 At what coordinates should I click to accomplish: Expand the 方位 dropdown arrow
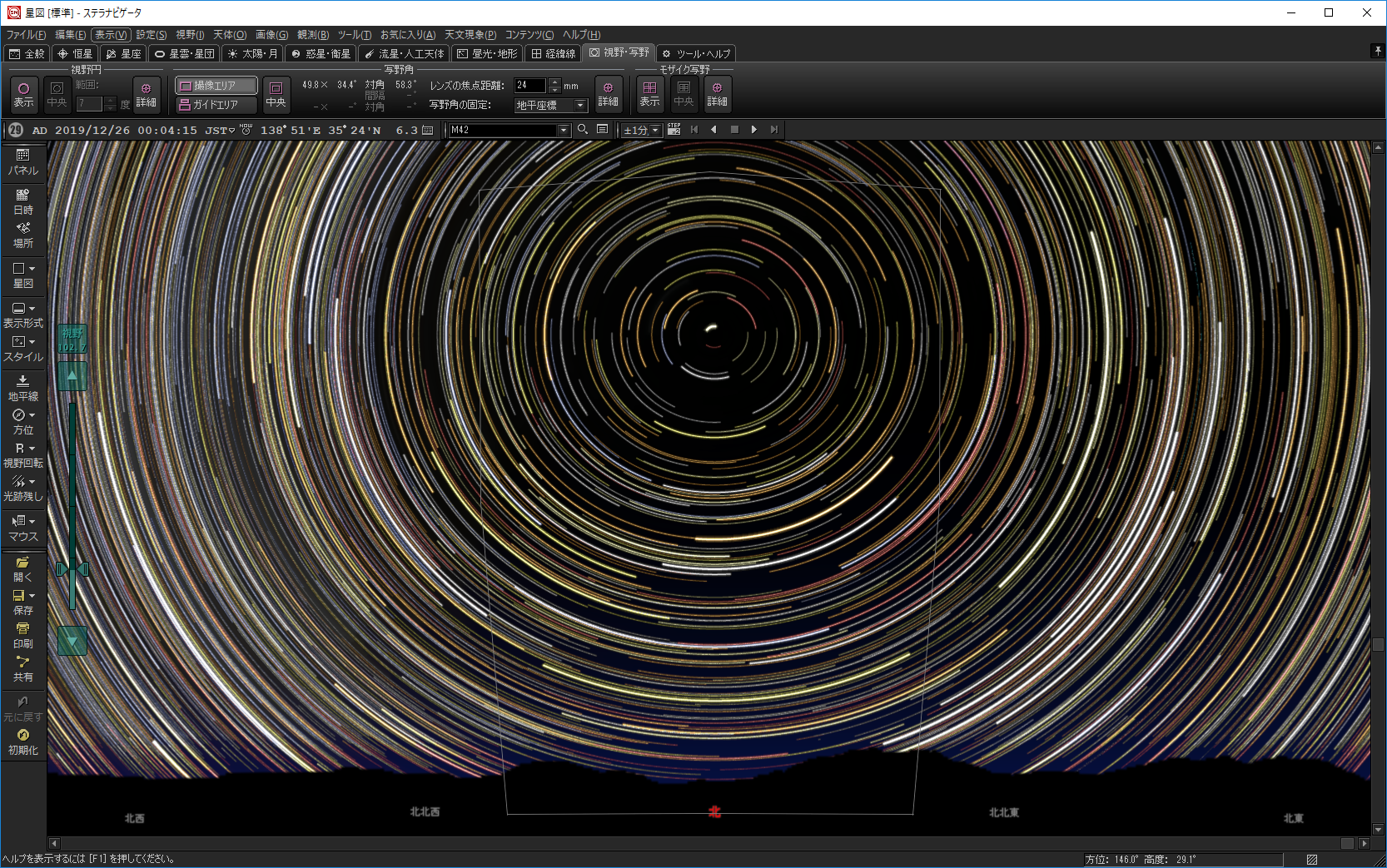coord(32,415)
